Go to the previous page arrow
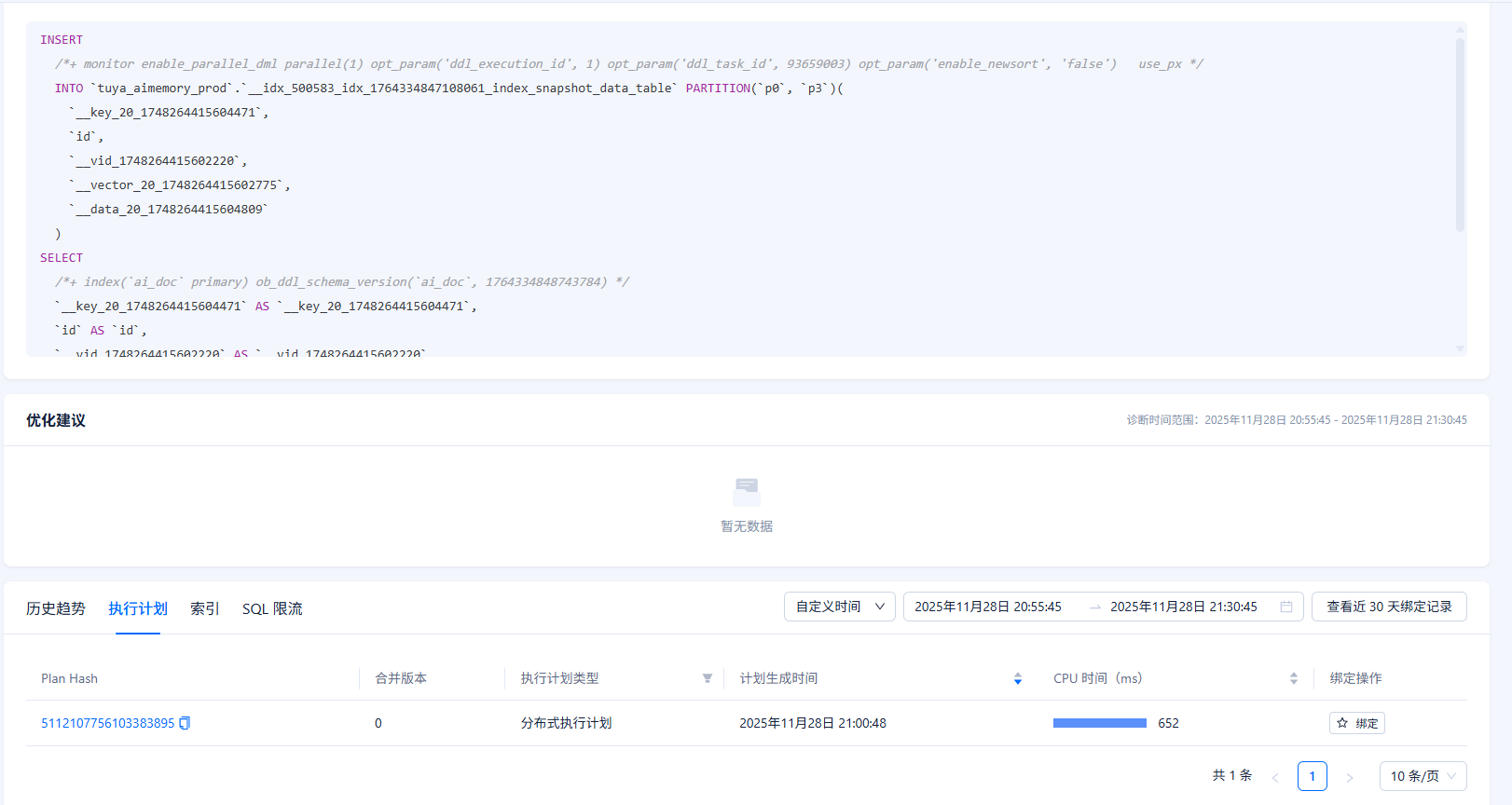This screenshot has width=1512, height=805. [x=1275, y=776]
